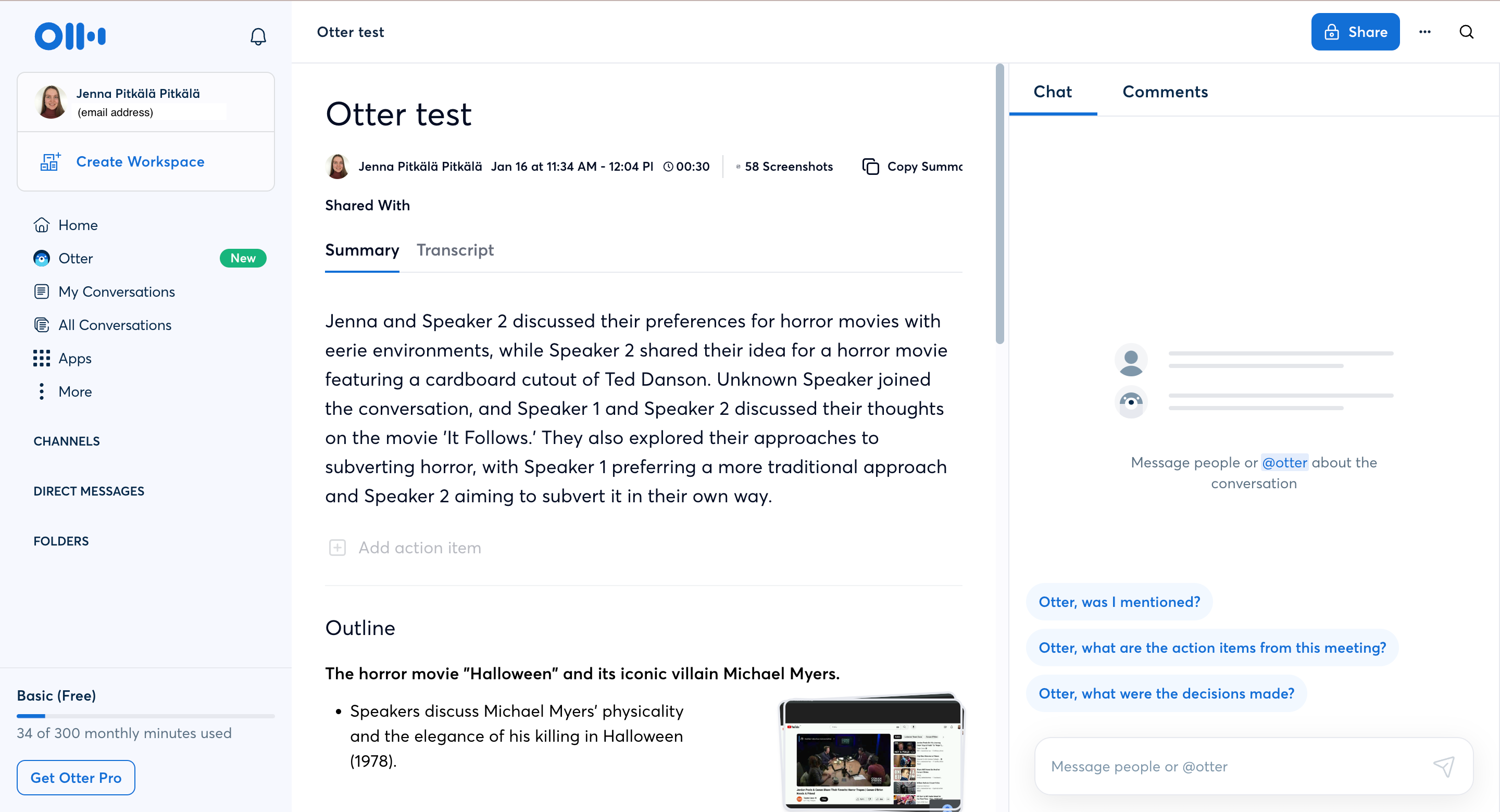This screenshot has height=812, width=1500.
Task: Click the Share button
Action: 1355,31
